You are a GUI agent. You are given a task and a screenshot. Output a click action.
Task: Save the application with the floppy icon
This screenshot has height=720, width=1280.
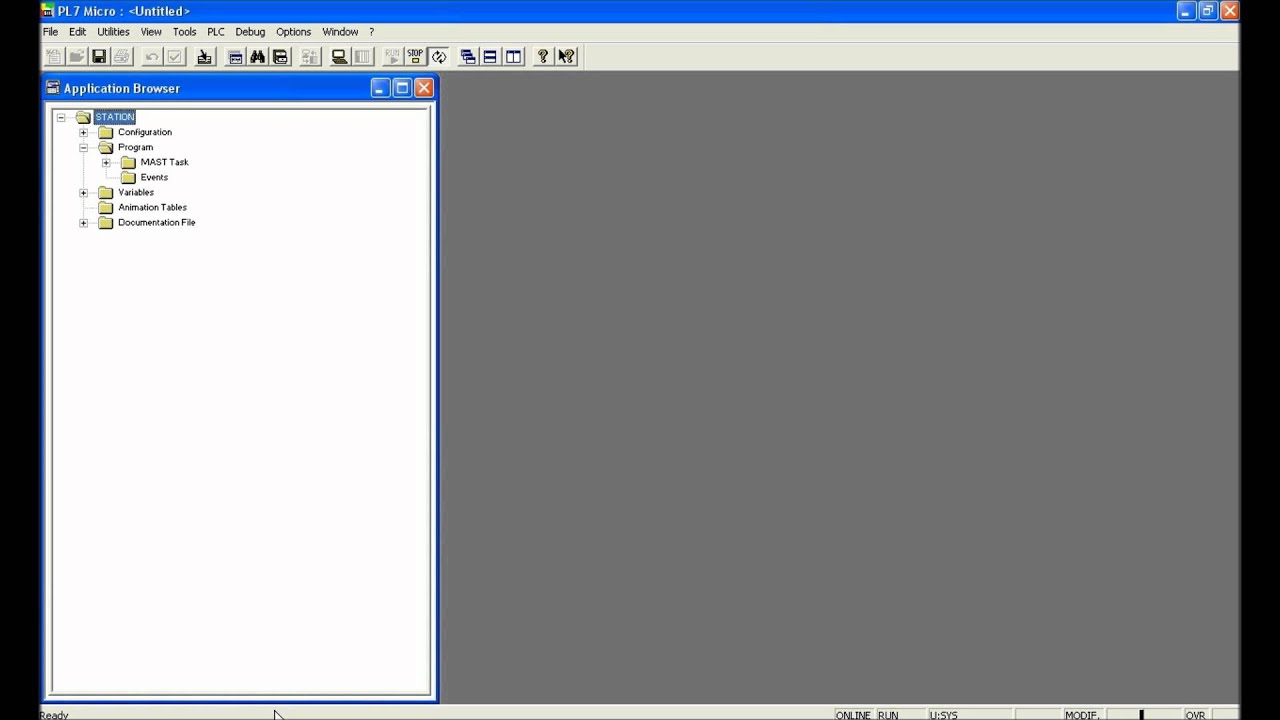[x=99, y=57]
